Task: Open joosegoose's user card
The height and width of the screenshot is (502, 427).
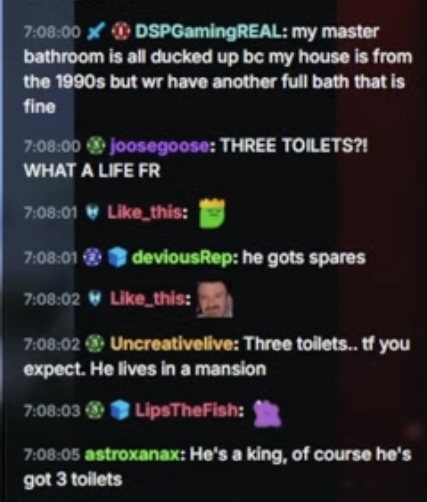Action: [160, 146]
